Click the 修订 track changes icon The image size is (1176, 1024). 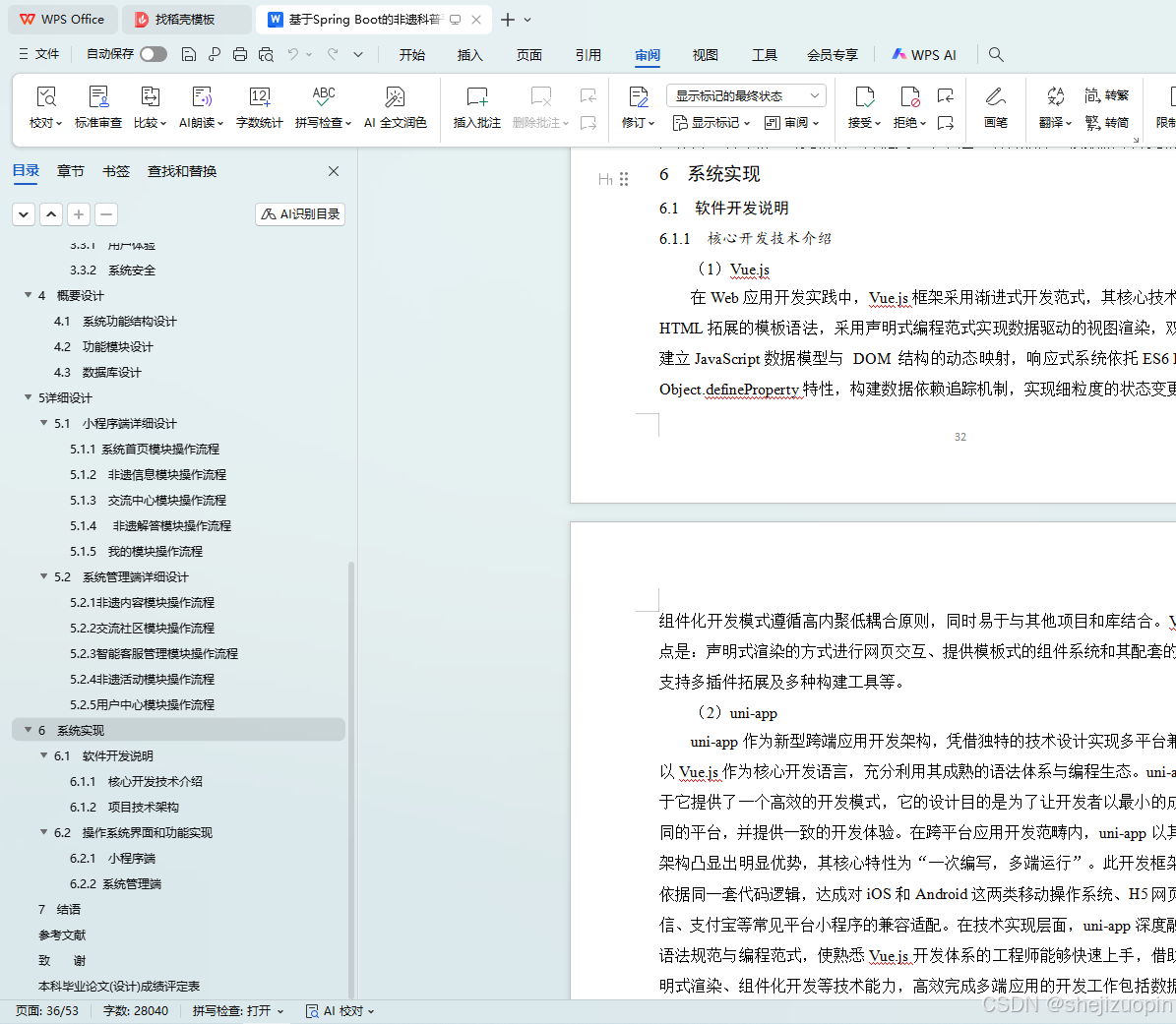(639, 96)
